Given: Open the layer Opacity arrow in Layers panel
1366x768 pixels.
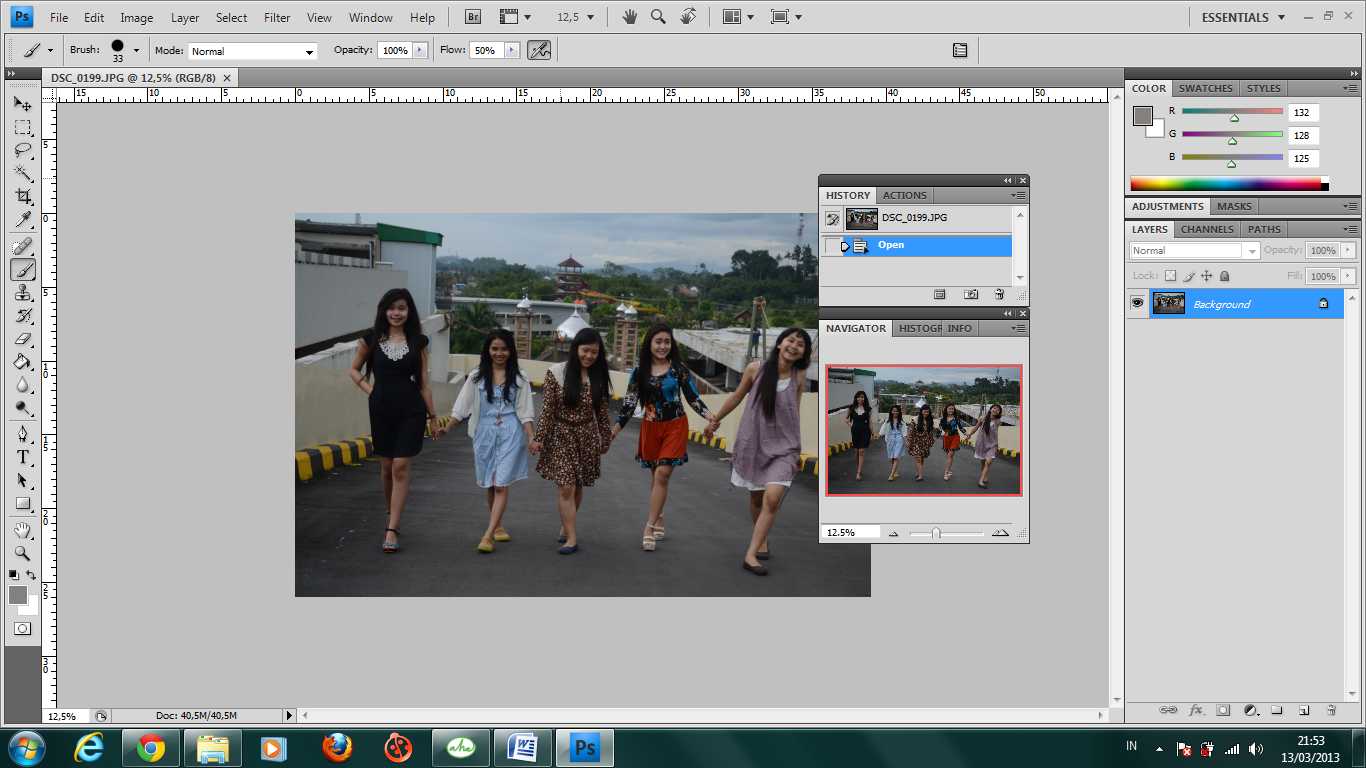Looking at the screenshot, I should coord(1348,251).
